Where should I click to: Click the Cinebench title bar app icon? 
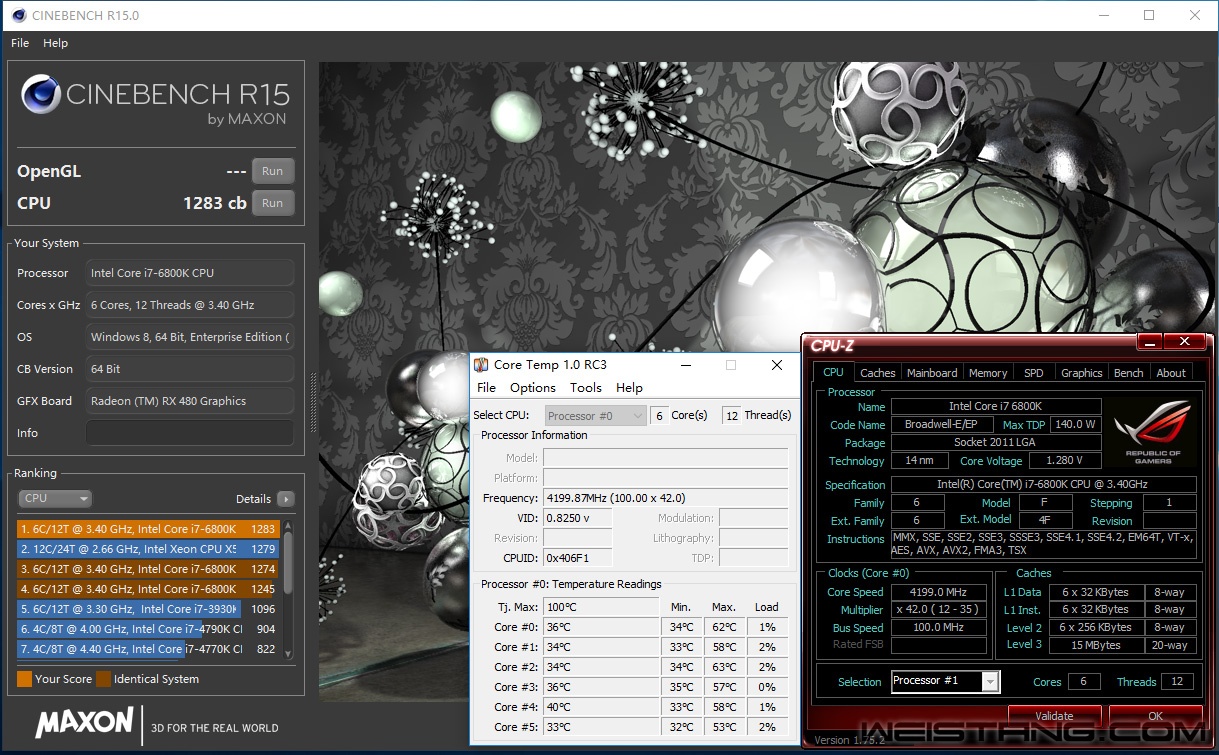[16, 15]
